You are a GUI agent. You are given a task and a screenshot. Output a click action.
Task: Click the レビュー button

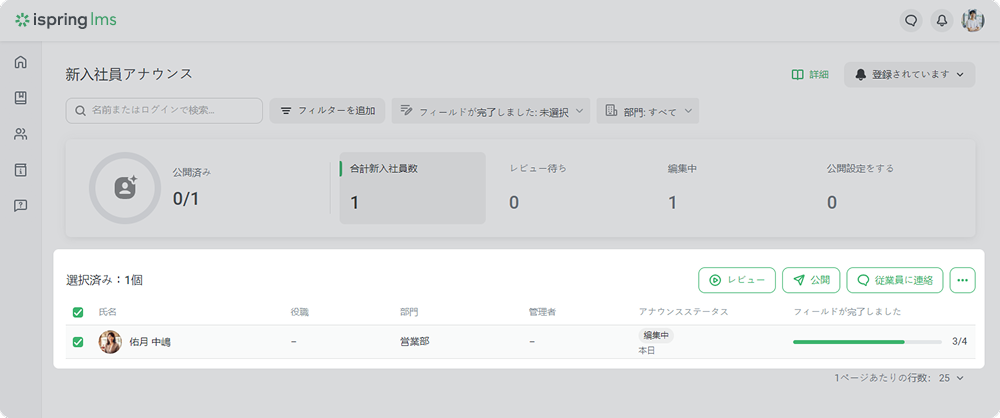coord(736,281)
